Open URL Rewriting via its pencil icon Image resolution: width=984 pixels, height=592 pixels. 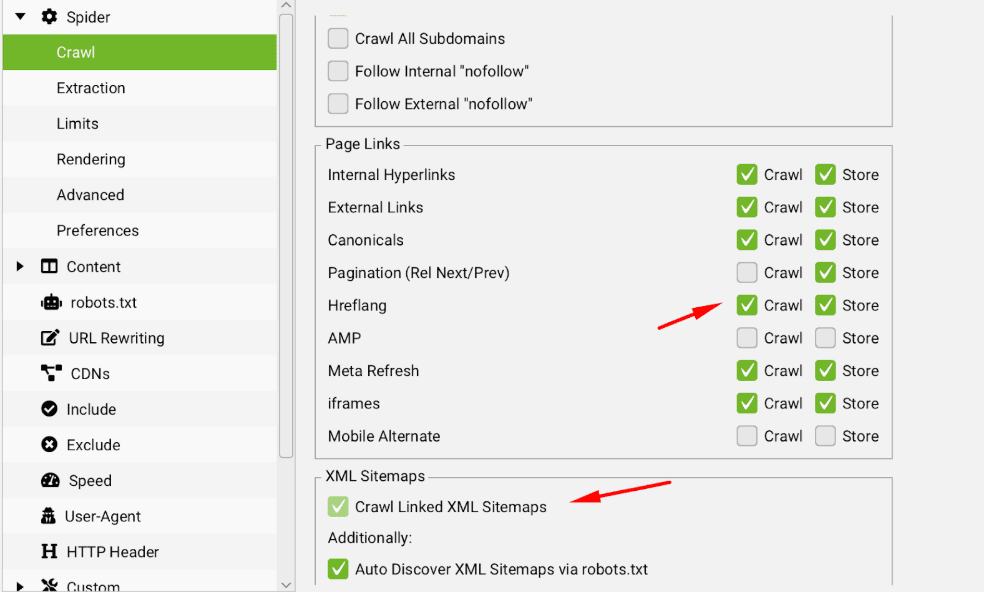50,338
